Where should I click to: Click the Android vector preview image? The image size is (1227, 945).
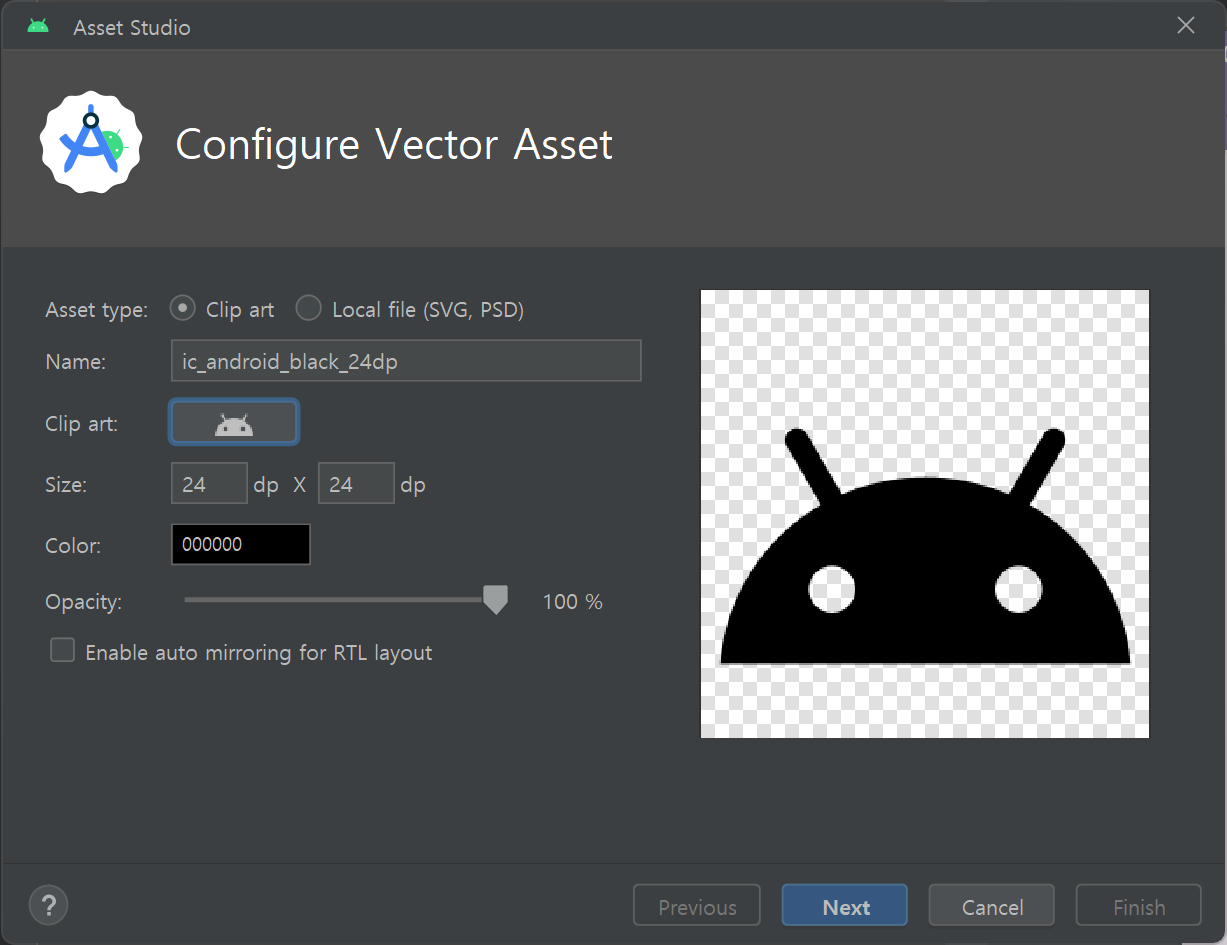(x=925, y=514)
